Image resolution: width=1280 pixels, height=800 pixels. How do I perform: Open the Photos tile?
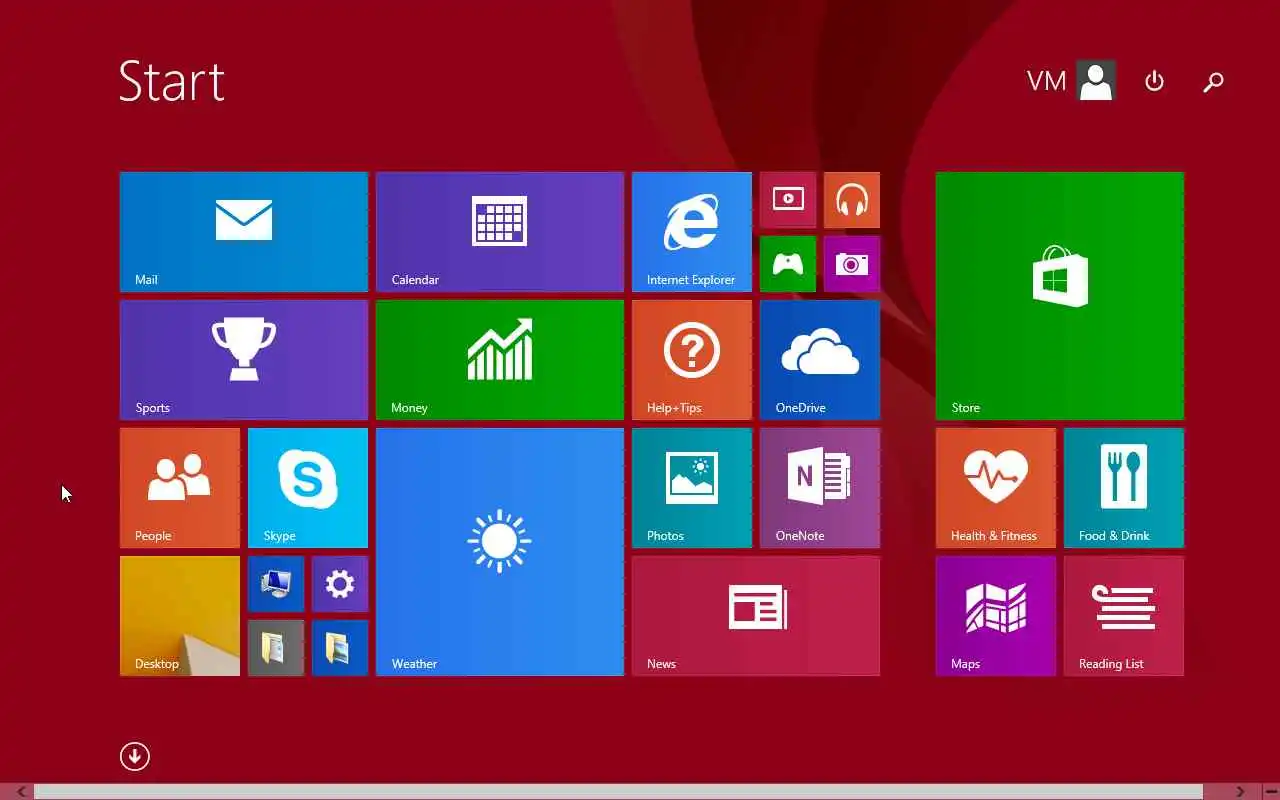pyautogui.click(x=692, y=488)
